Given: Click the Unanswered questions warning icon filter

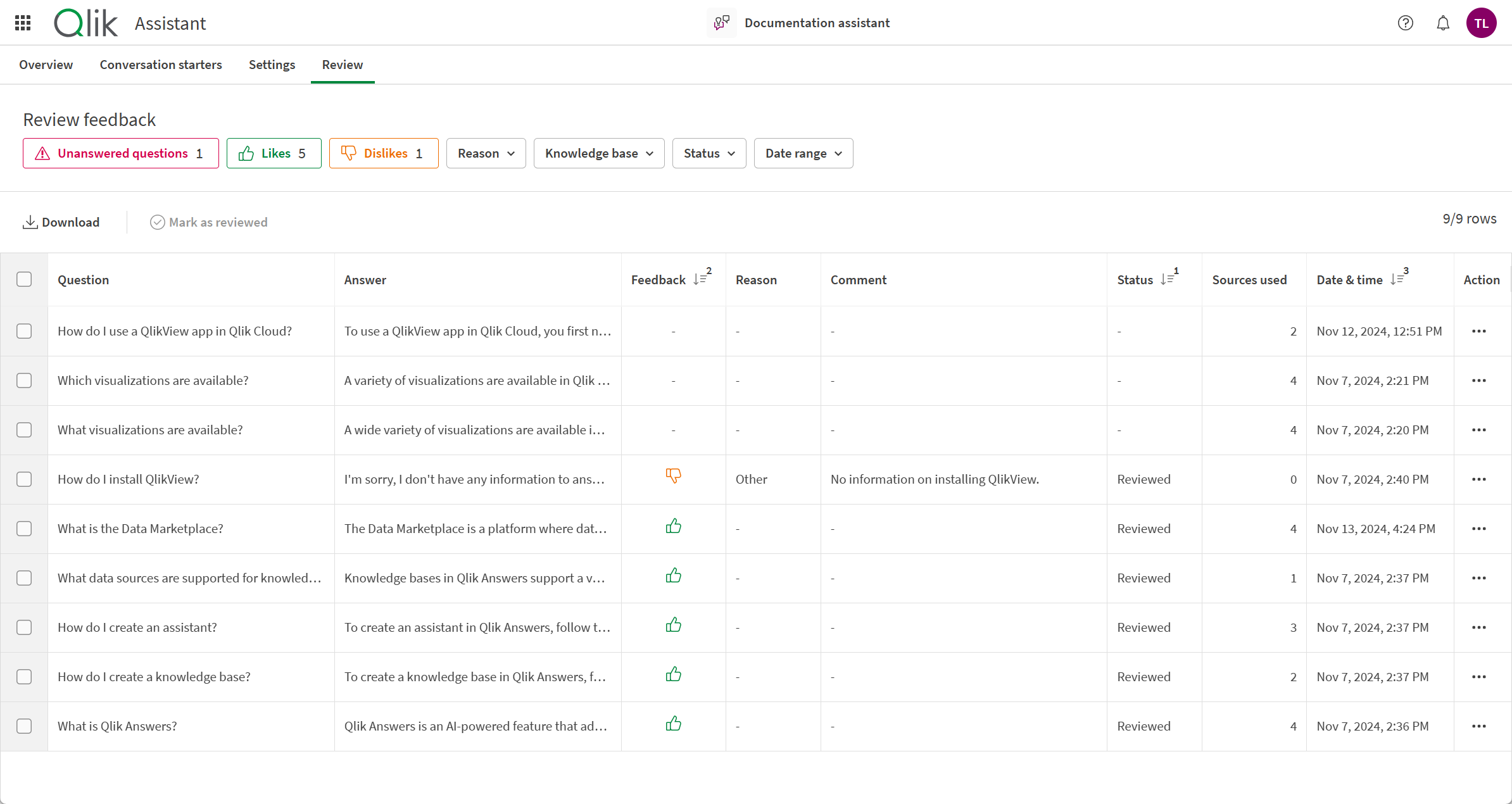Looking at the screenshot, I should point(41,153).
